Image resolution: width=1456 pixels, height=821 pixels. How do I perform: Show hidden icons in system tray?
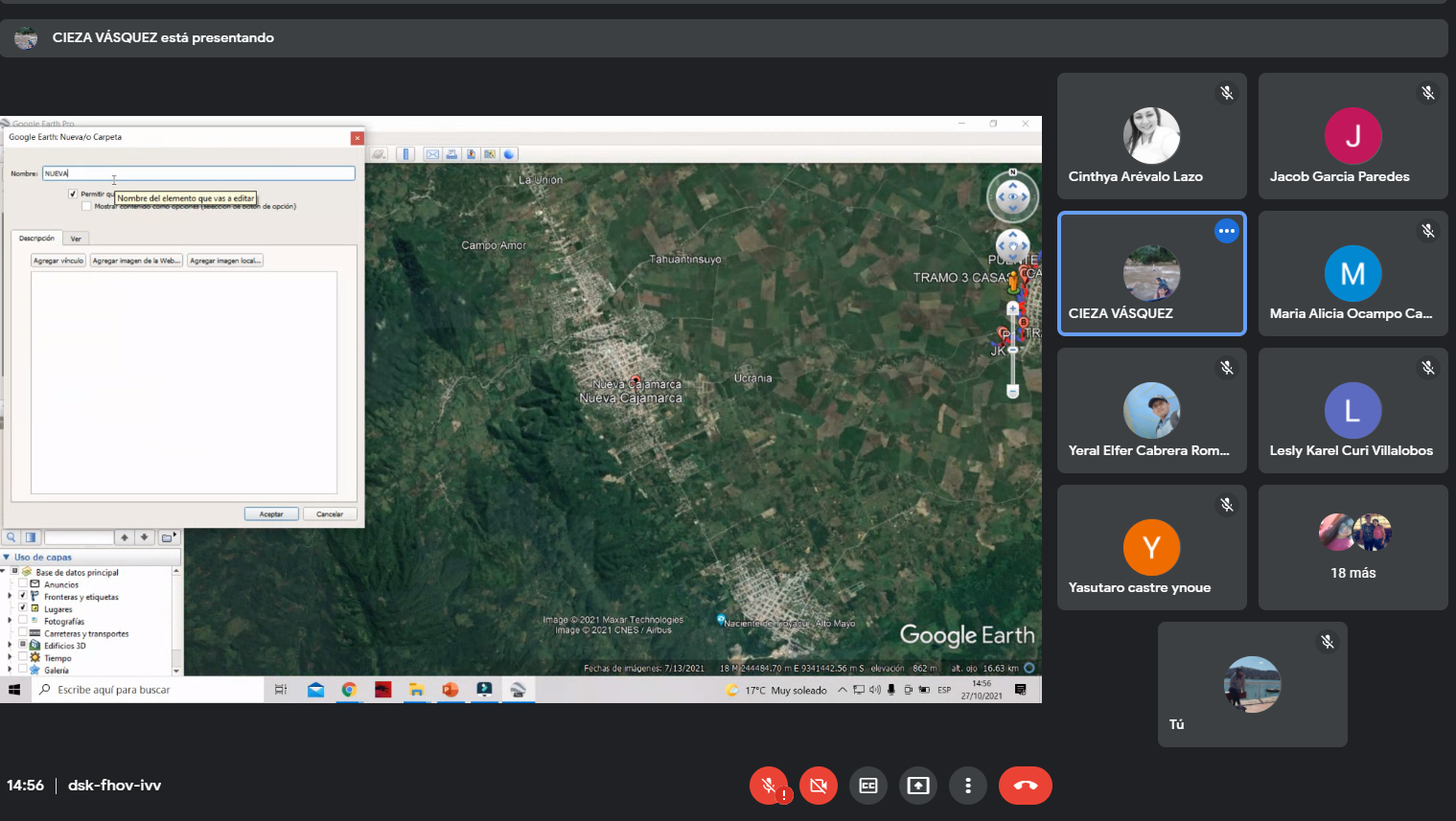tap(843, 690)
